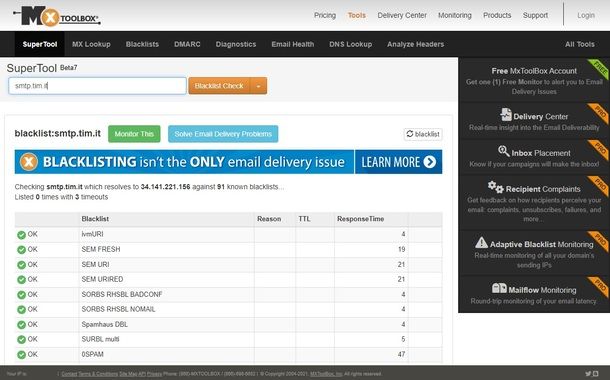Screen dimensions: 610x380
Task: Click the OK check icon for SEM URI
Action: pos(21,265)
